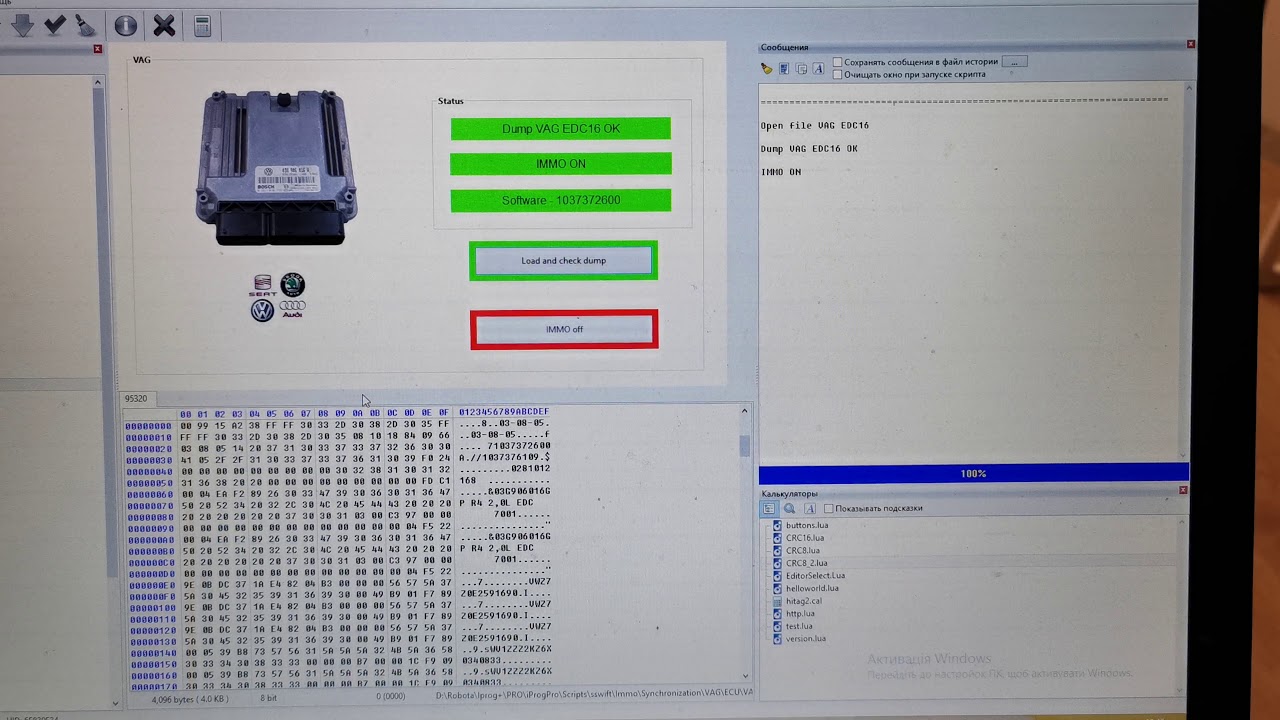Click the IMMO ON status indicator
Image resolution: width=1280 pixels, height=720 pixels.
(x=560, y=164)
